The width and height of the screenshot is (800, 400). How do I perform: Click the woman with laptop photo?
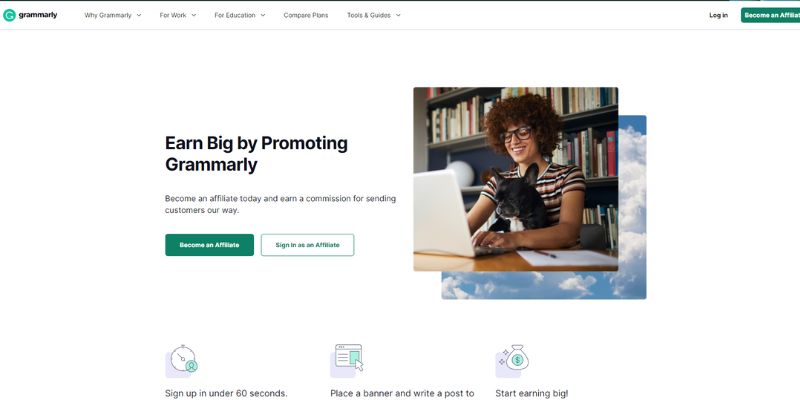click(515, 179)
